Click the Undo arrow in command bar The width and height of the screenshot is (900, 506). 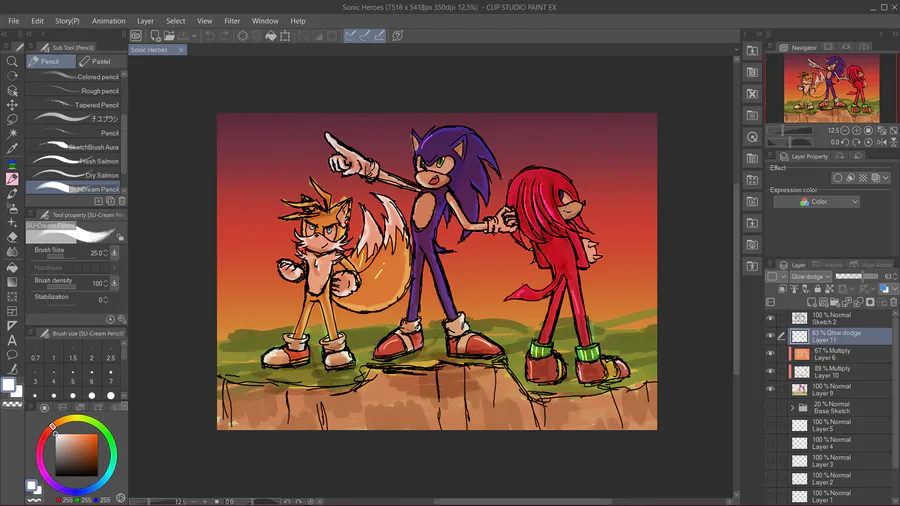210,36
